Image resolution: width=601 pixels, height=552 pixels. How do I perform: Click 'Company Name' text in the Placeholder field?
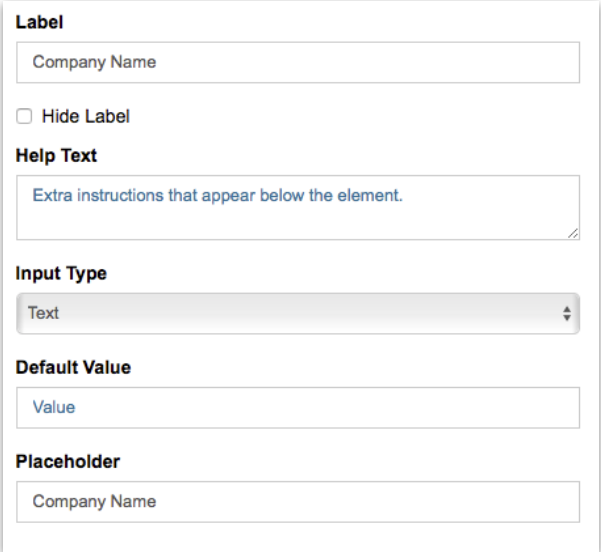pos(94,501)
